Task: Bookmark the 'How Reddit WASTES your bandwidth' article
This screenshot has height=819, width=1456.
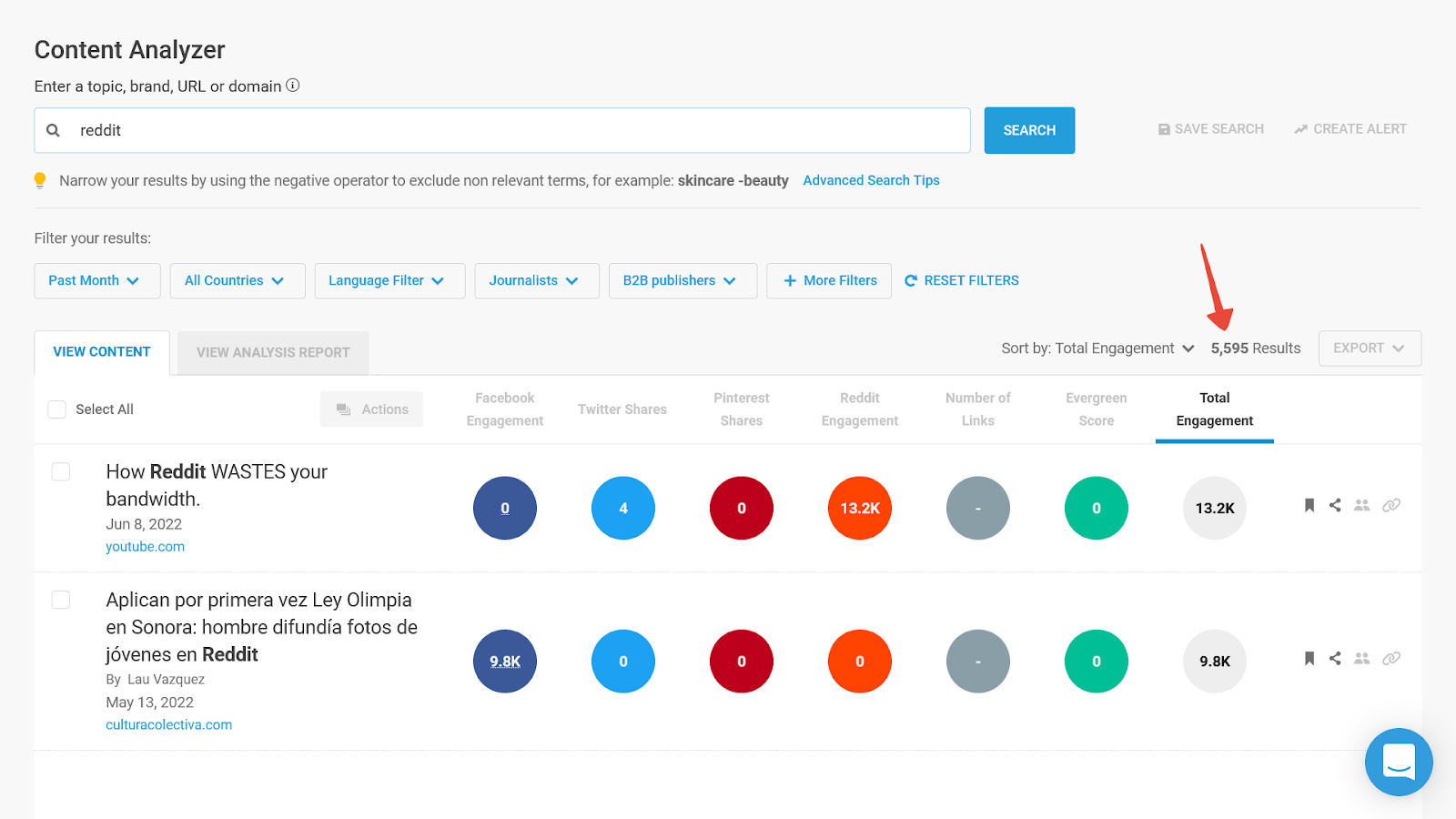Action: coord(1309,505)
